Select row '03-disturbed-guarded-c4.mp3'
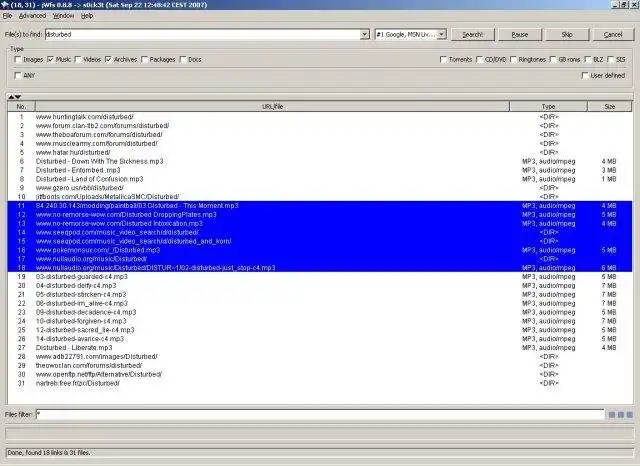 (320, 277)
